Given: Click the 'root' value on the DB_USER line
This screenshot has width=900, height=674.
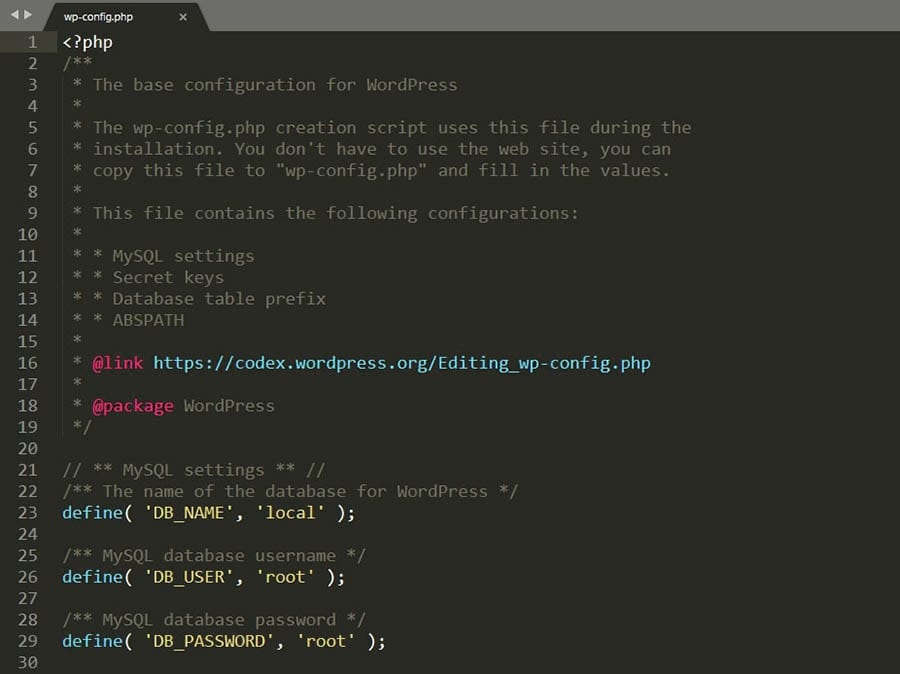Looking at the screenshot, I should pos(291,577).
